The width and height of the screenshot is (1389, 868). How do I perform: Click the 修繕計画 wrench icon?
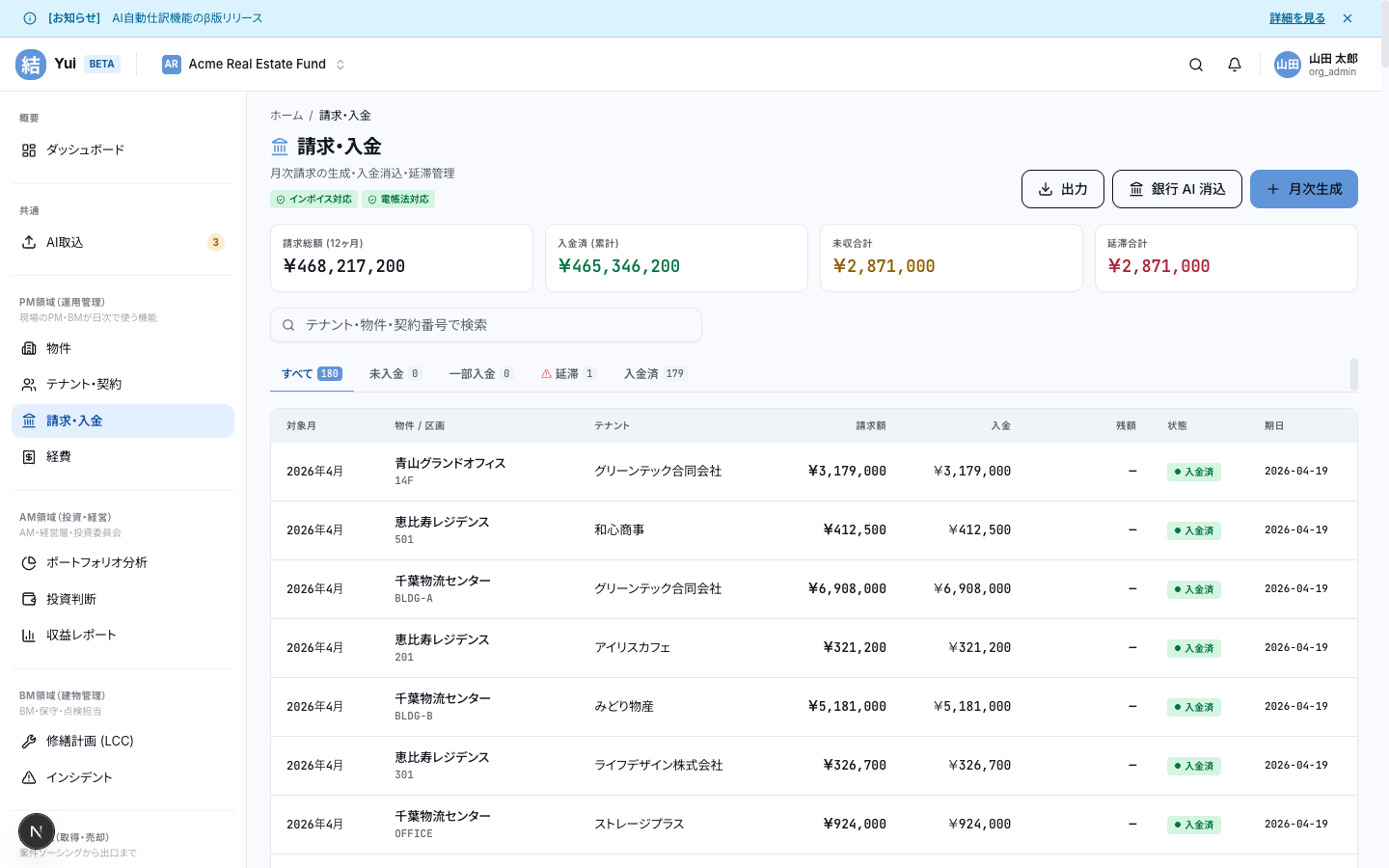pyautogui.click(x=29, y=742)
